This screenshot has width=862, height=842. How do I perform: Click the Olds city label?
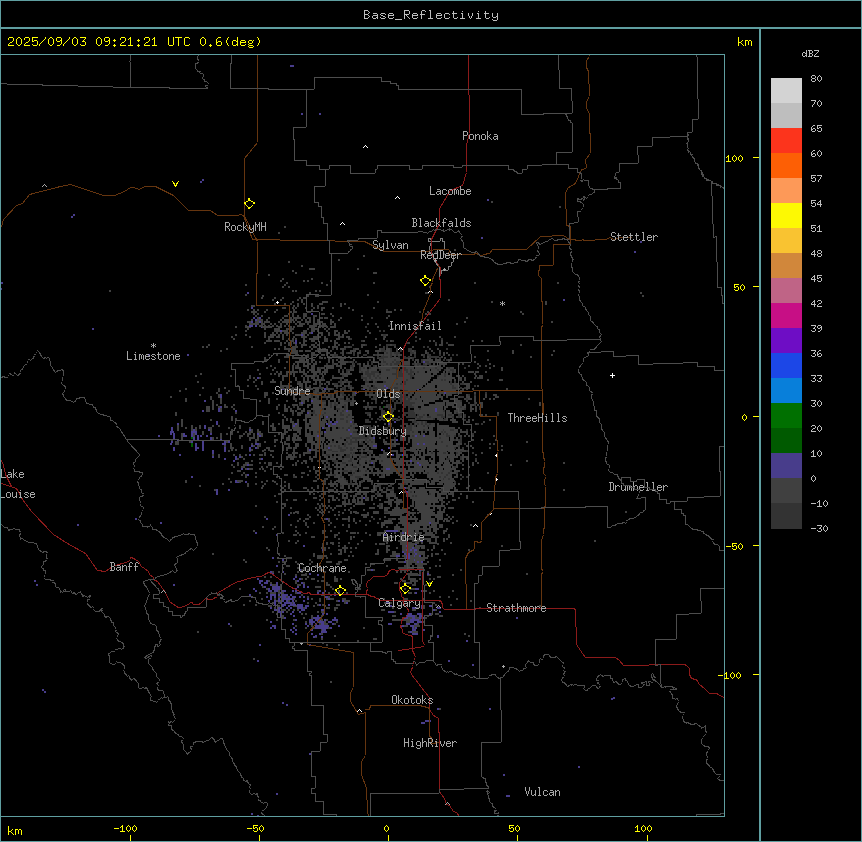(x=388, y=394)
